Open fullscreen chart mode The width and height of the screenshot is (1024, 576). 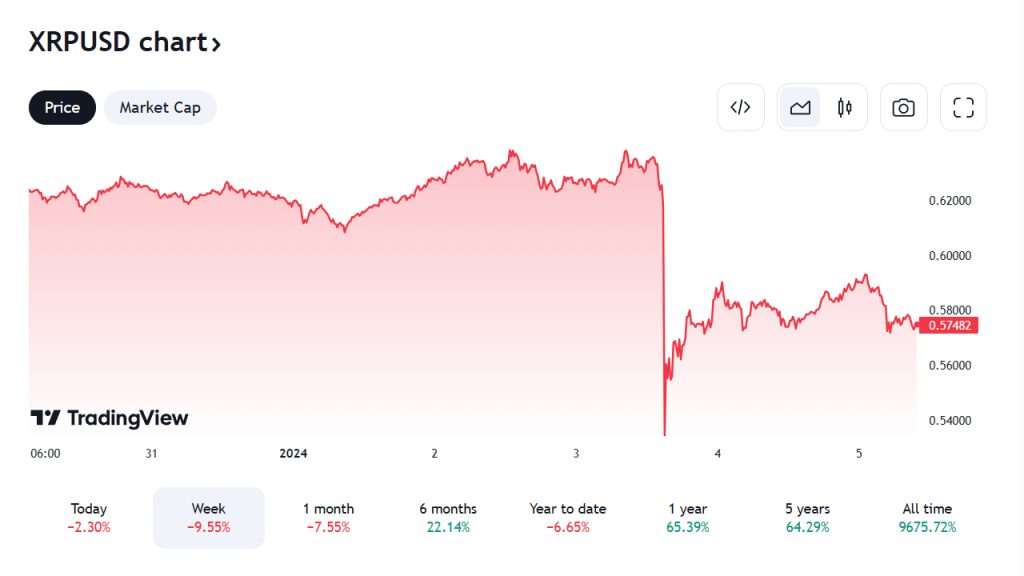point(963,108)
